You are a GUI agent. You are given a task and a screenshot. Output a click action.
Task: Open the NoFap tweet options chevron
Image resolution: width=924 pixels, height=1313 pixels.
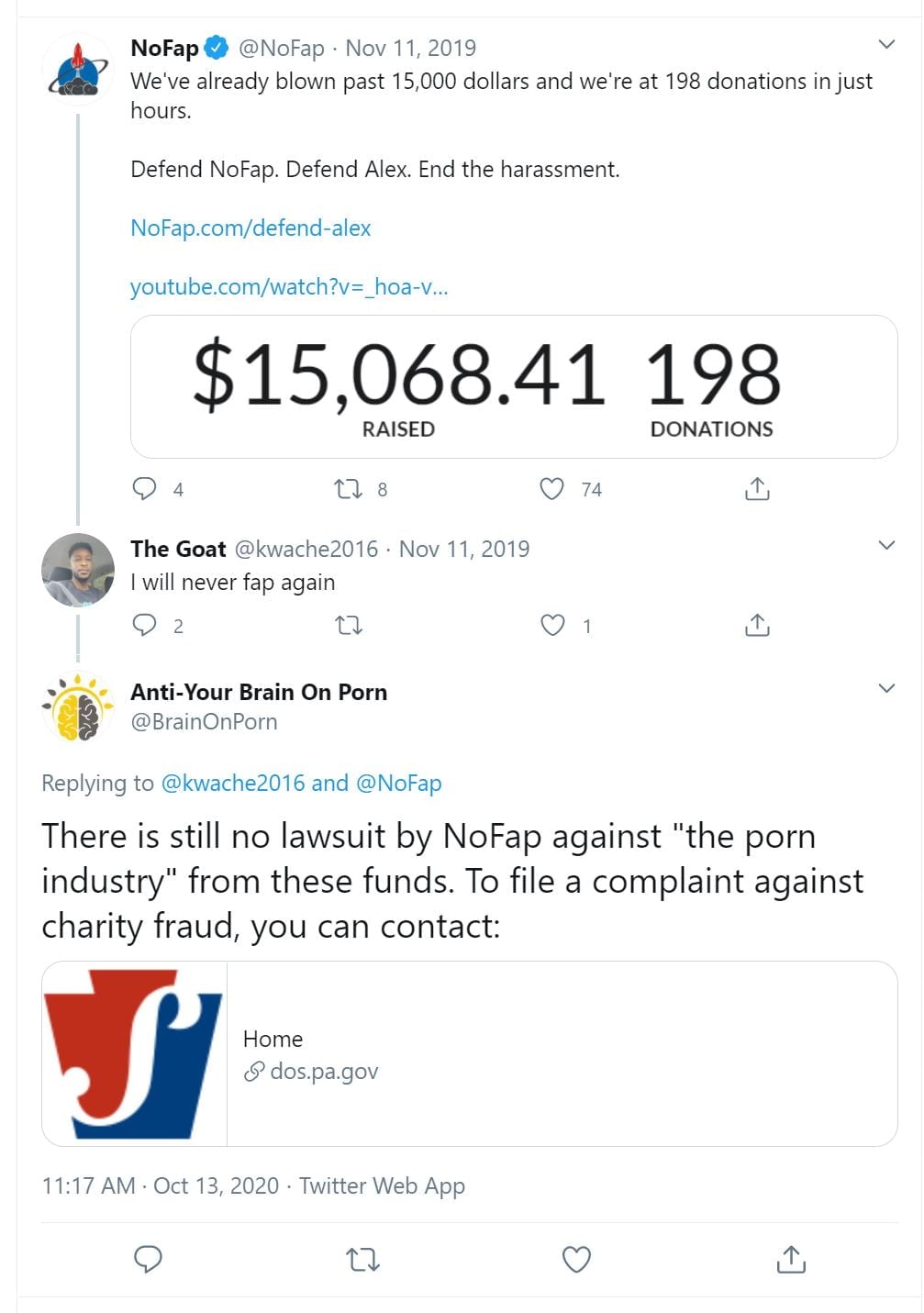pyautogui.click(x=886, y=44)
